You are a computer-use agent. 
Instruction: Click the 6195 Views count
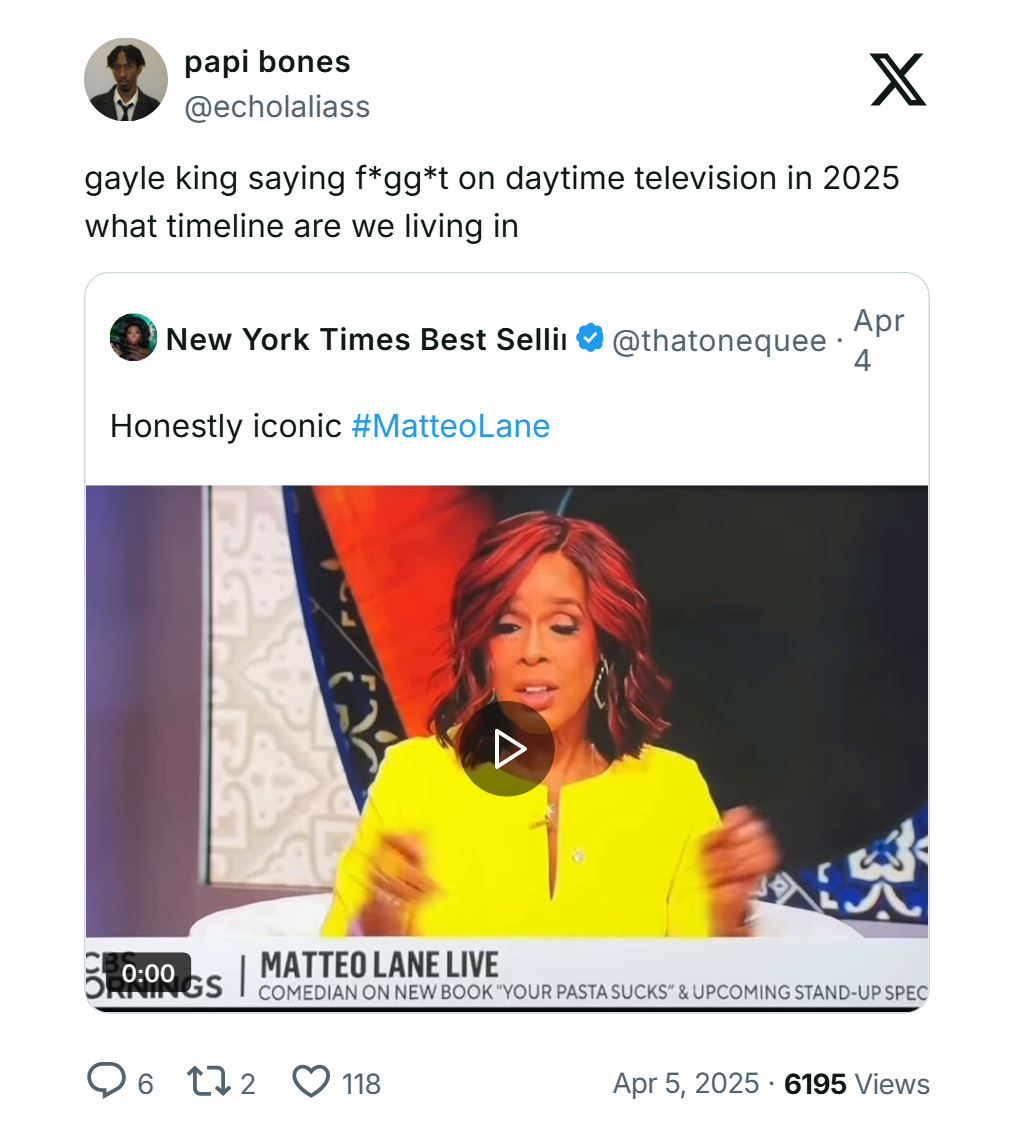[x=857, y=1083]
